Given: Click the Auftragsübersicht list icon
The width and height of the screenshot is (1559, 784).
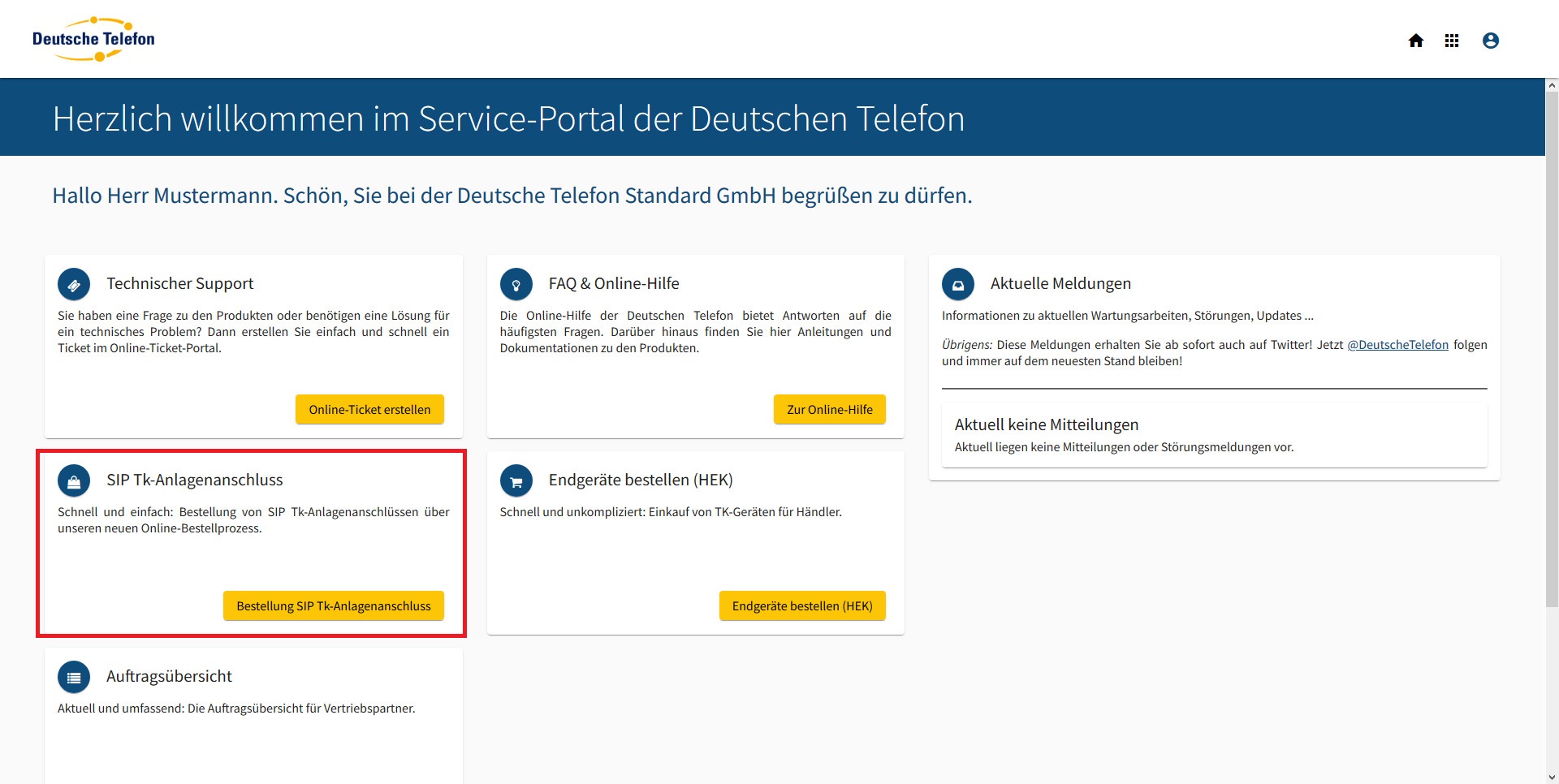Looking at the screenshot, I should tap(74, 678).
